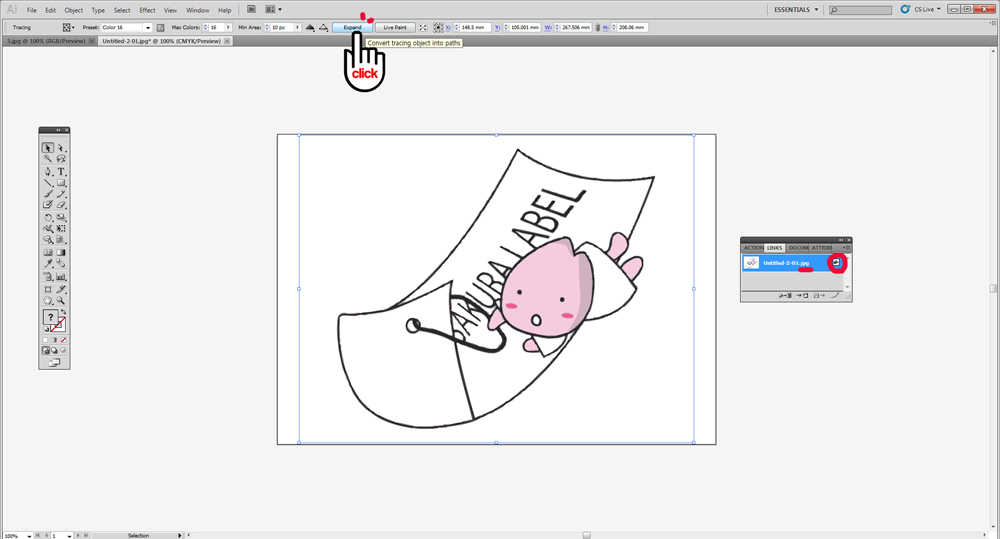This screenshot has height=539, width=1000.
Task: Select the Rotate tool
Action: pyautogui.click(x=48, y=218)
